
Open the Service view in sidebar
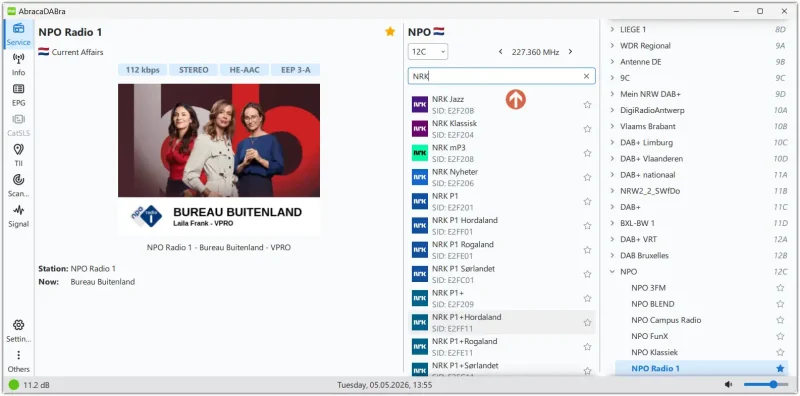18,34
